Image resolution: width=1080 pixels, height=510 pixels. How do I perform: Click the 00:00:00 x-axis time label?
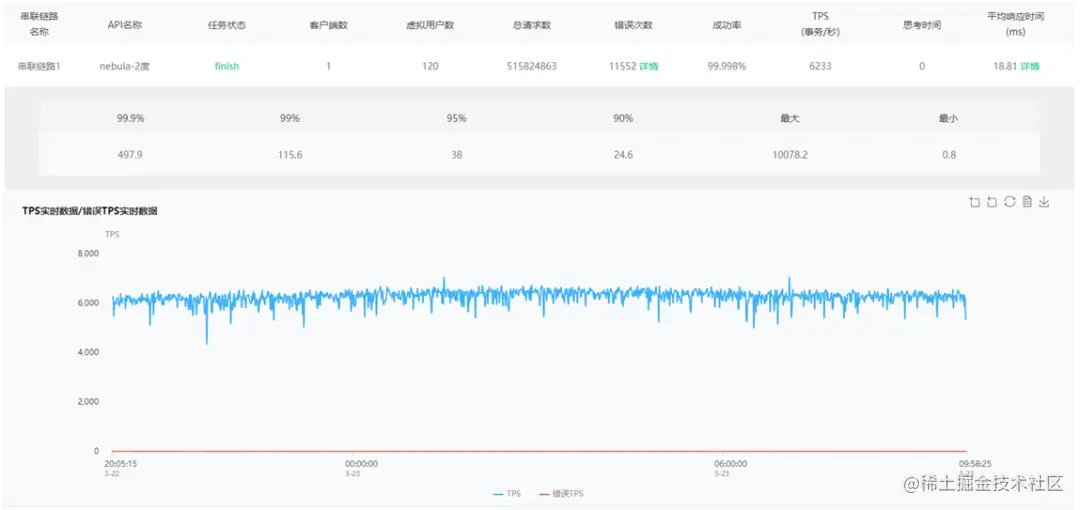click(x=362, y=464)
